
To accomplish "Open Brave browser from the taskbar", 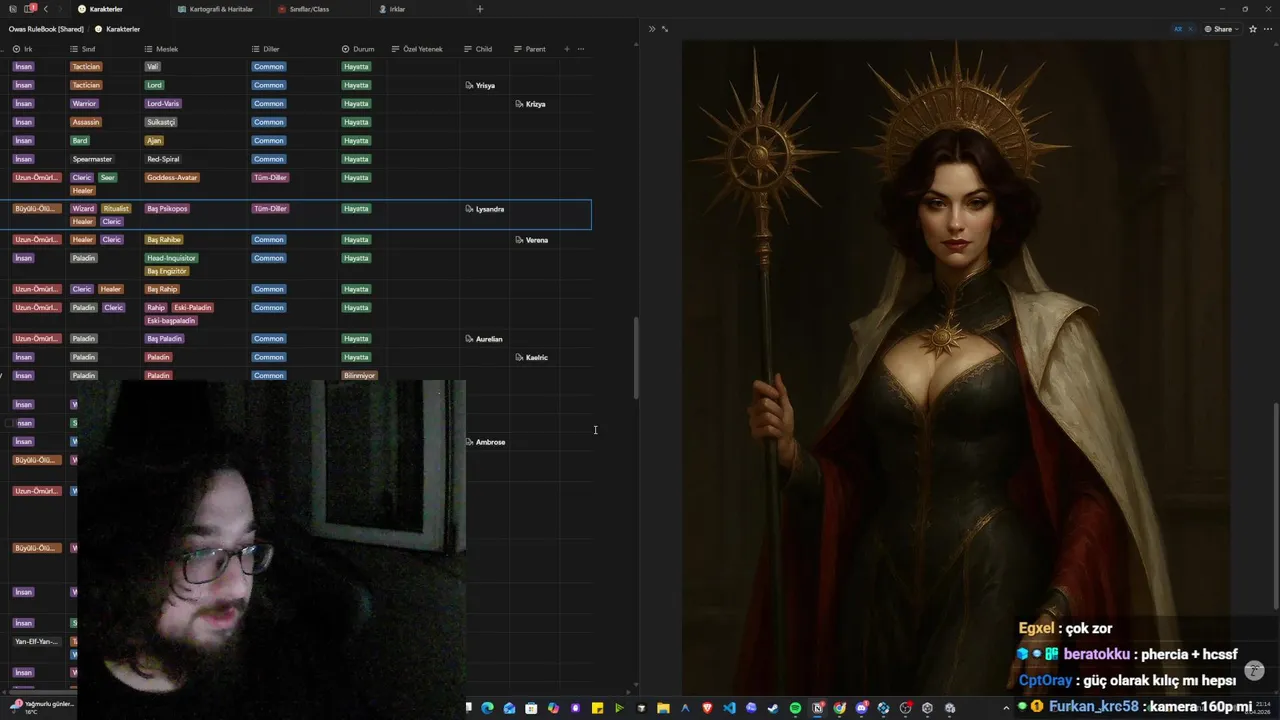I will (707, 708).
